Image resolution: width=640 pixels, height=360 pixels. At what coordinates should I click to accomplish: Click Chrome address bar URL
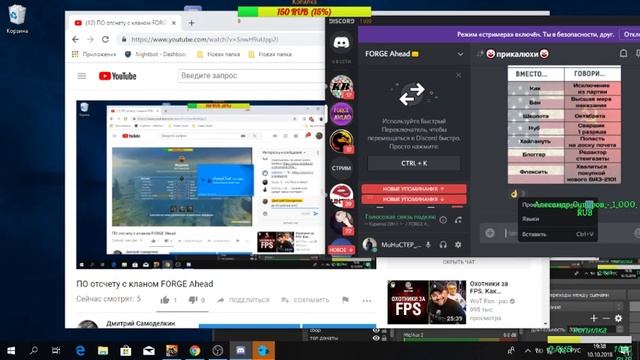[x=205, y=39]
